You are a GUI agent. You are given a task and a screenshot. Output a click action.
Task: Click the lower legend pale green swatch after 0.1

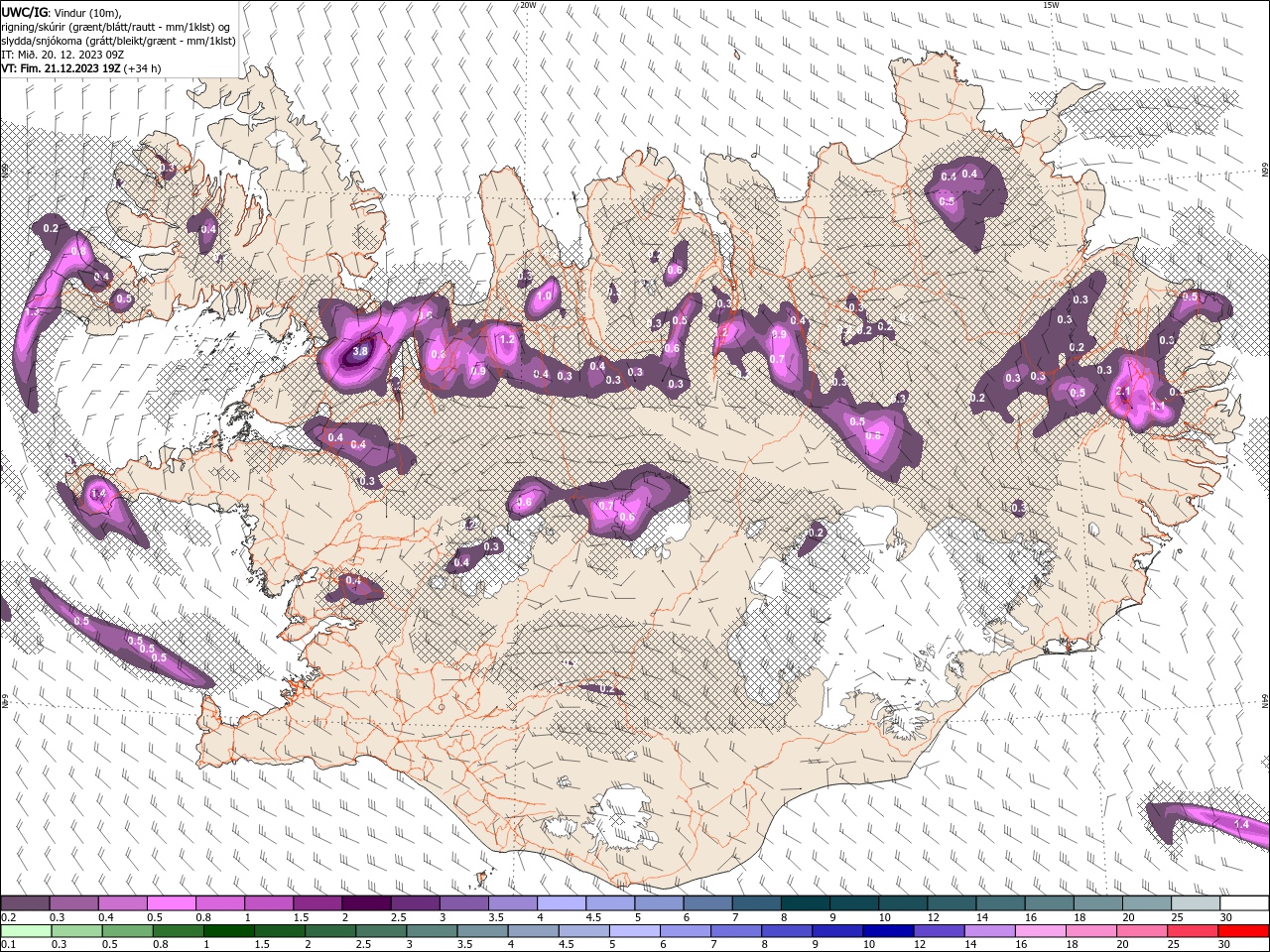pos(25,930)
